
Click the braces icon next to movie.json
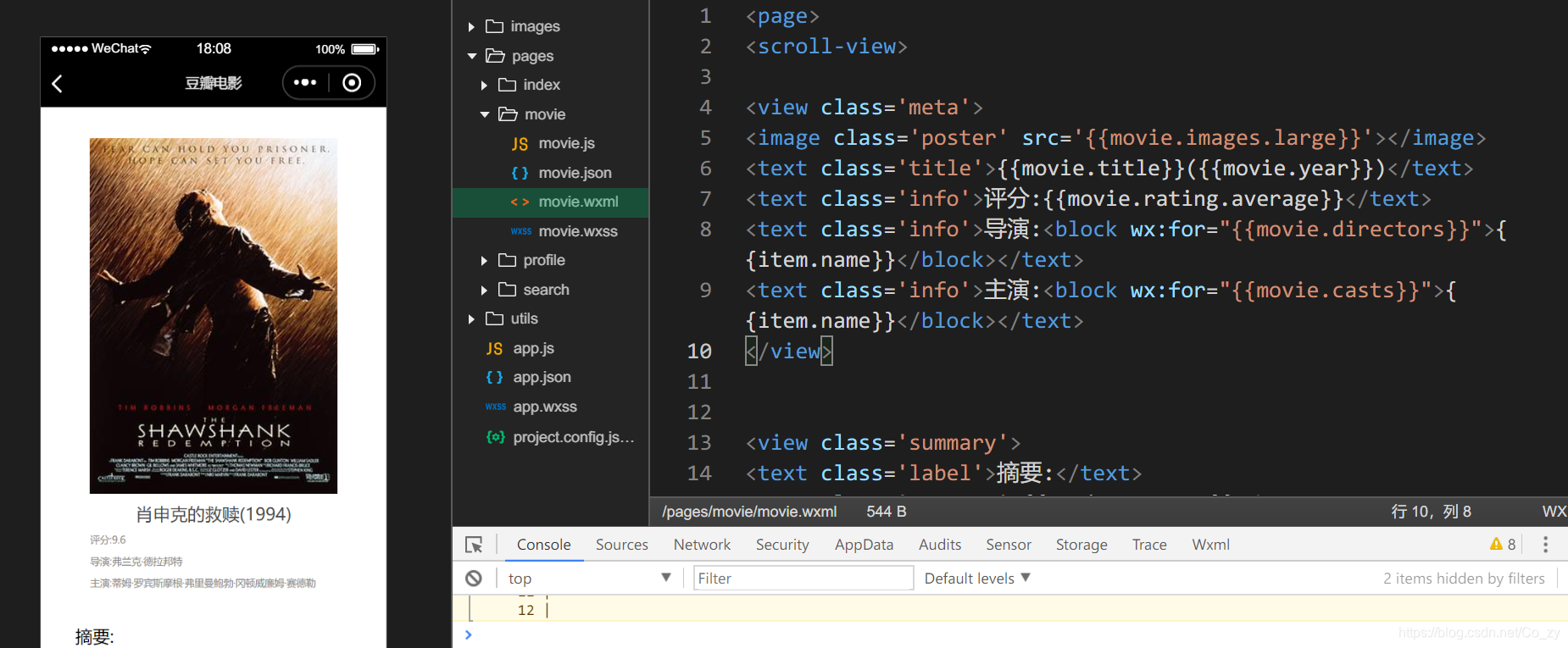(520, 173)
